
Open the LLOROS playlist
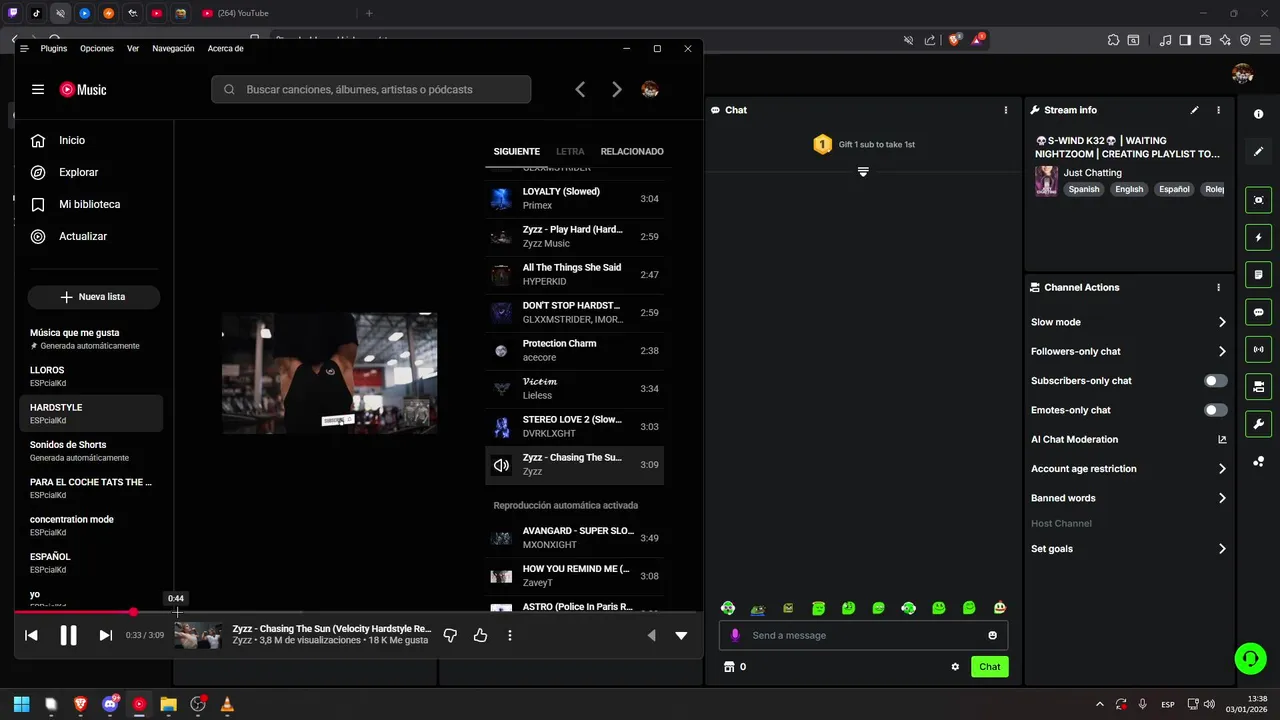pyautogui.click(x=91, y=376)
